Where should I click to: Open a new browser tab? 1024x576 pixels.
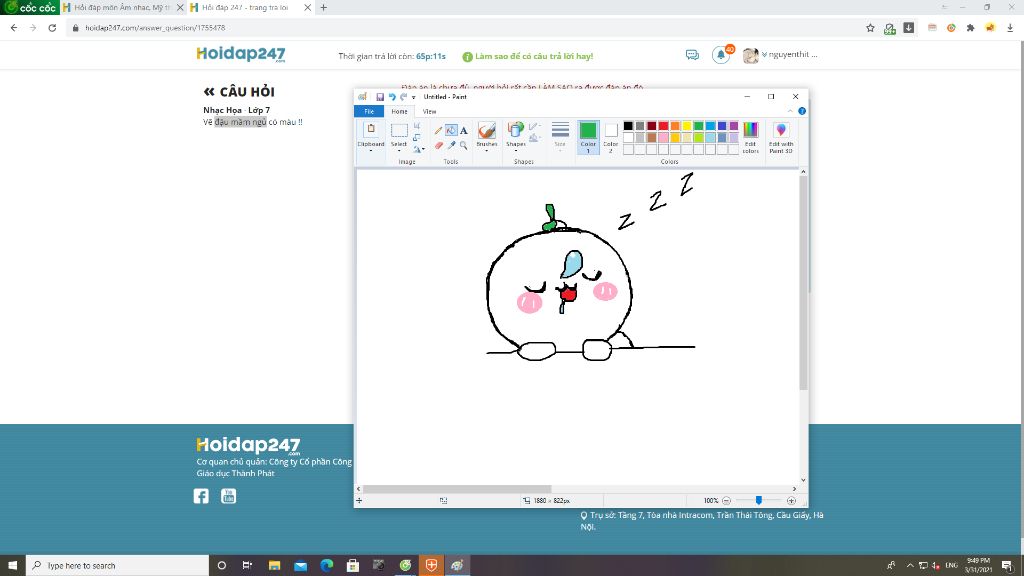(323, 8)
